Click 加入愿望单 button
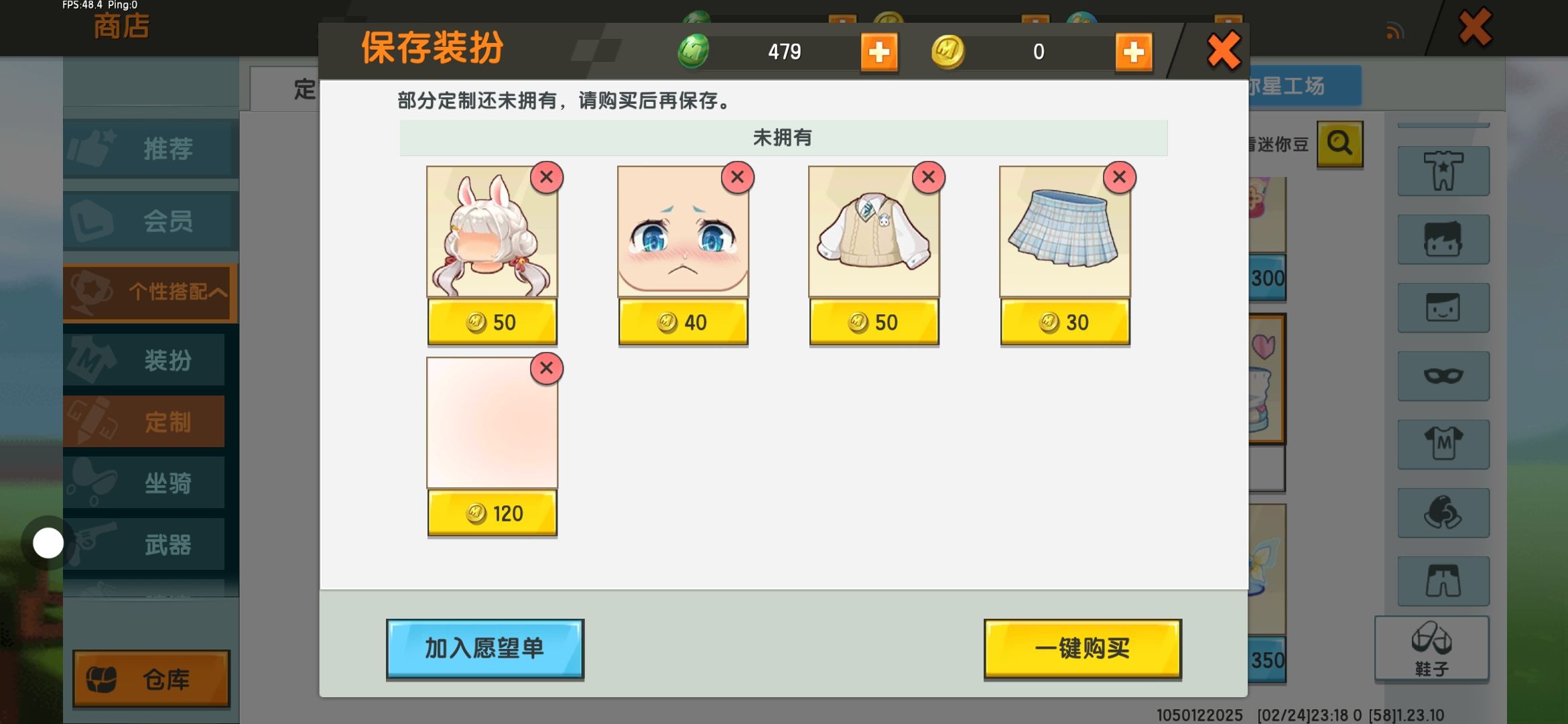Image resolution: width=1568 pixels, height=724 pixels. pyautogui.click(x=484, y=648)
